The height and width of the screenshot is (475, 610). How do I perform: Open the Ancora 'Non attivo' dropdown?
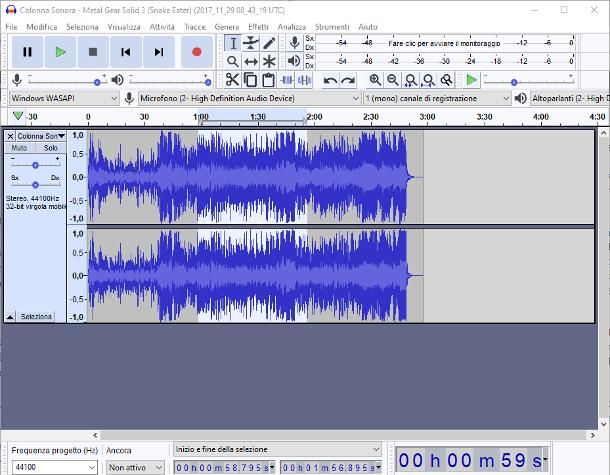135,467
